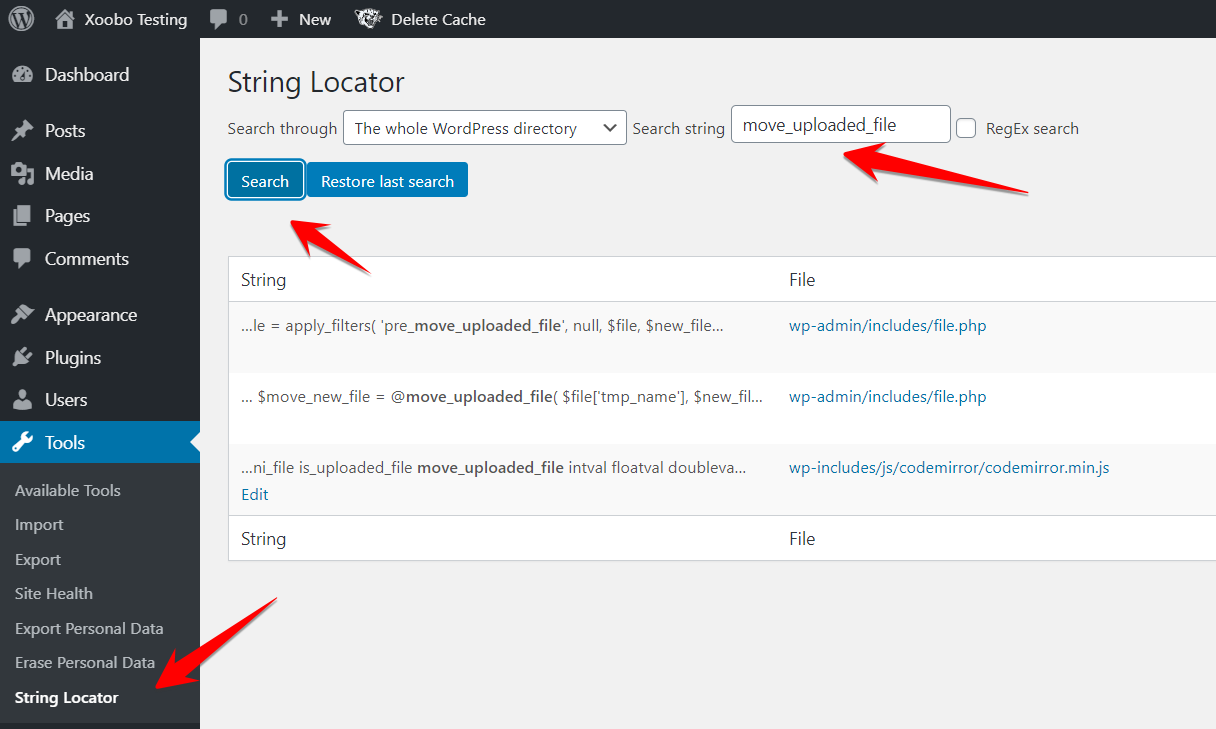This screenshot has width=1216, height=729.
Task: Click the Media icon in sidebar
Action: pos(22,174)
